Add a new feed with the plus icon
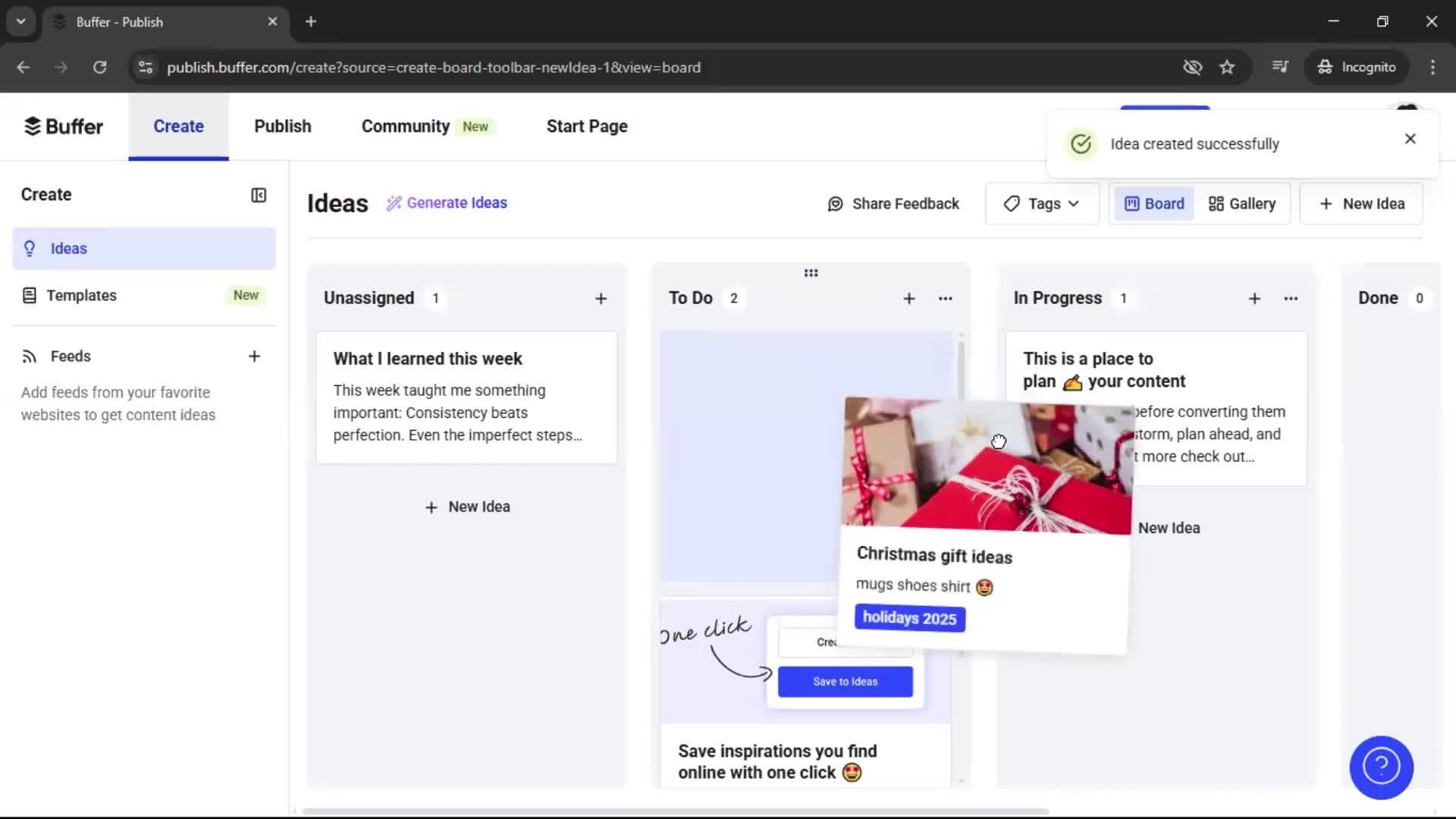This screenshot has height=819, width=1456. pyautogui.click(x=254, y=356)
